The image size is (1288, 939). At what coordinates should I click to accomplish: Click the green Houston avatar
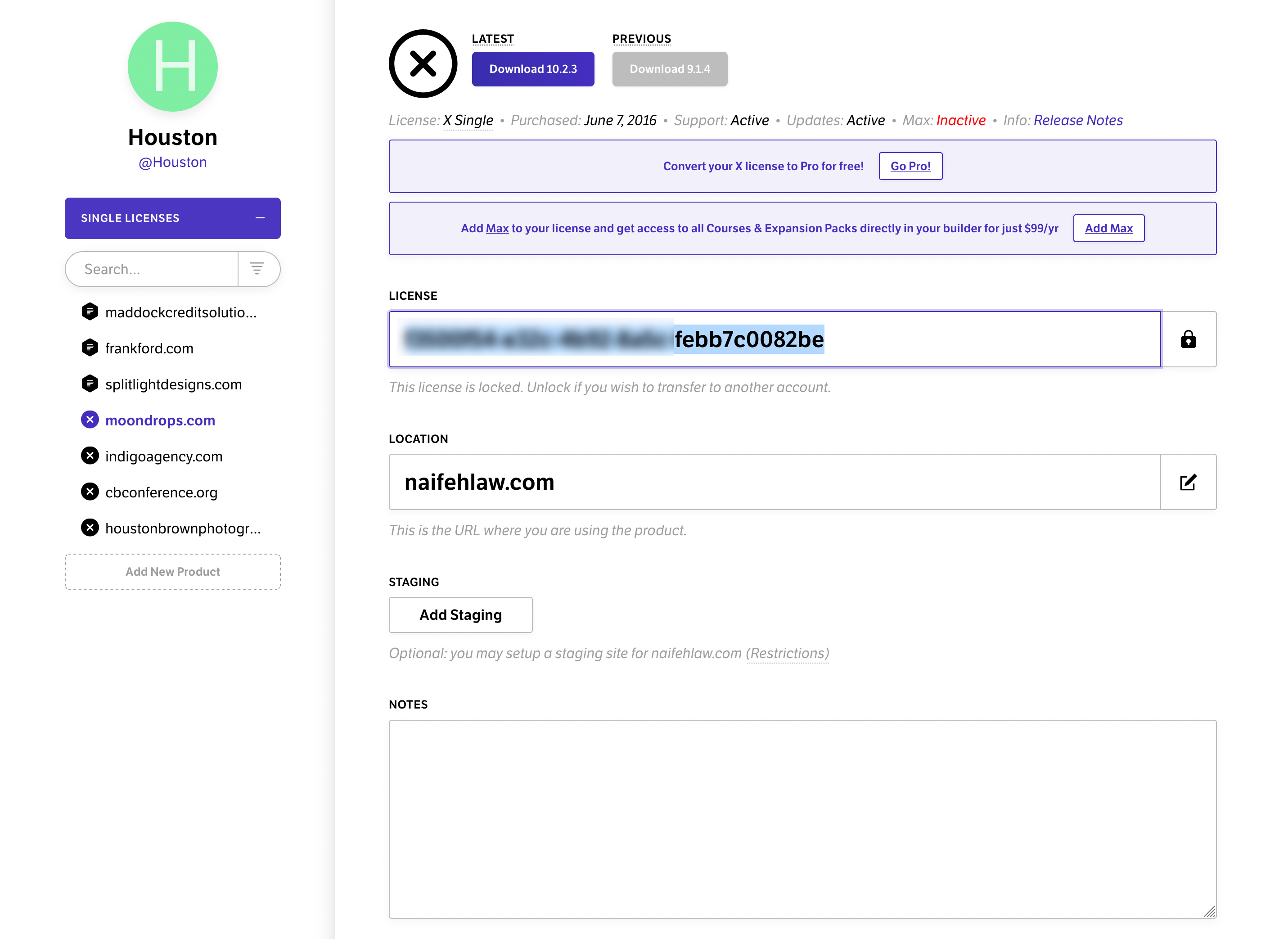[173, 67]
